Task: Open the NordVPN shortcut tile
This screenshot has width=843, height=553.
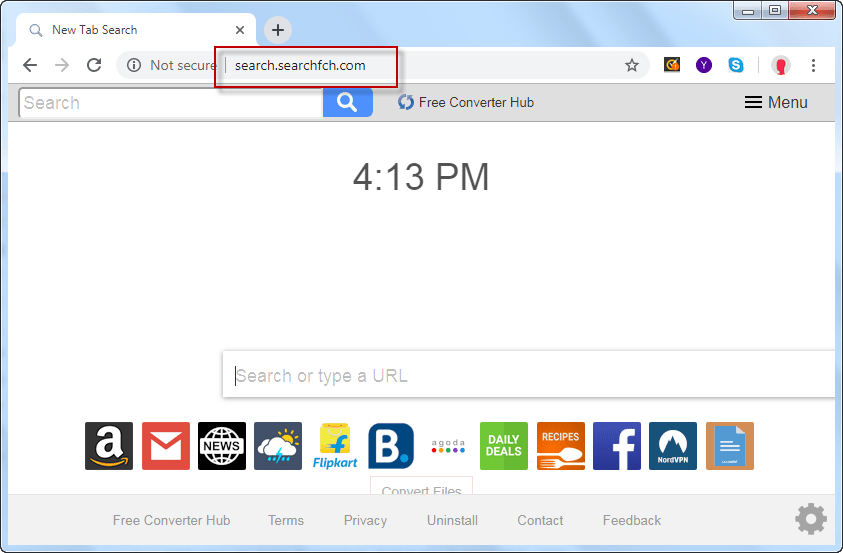Action: (x=673, y=446)
